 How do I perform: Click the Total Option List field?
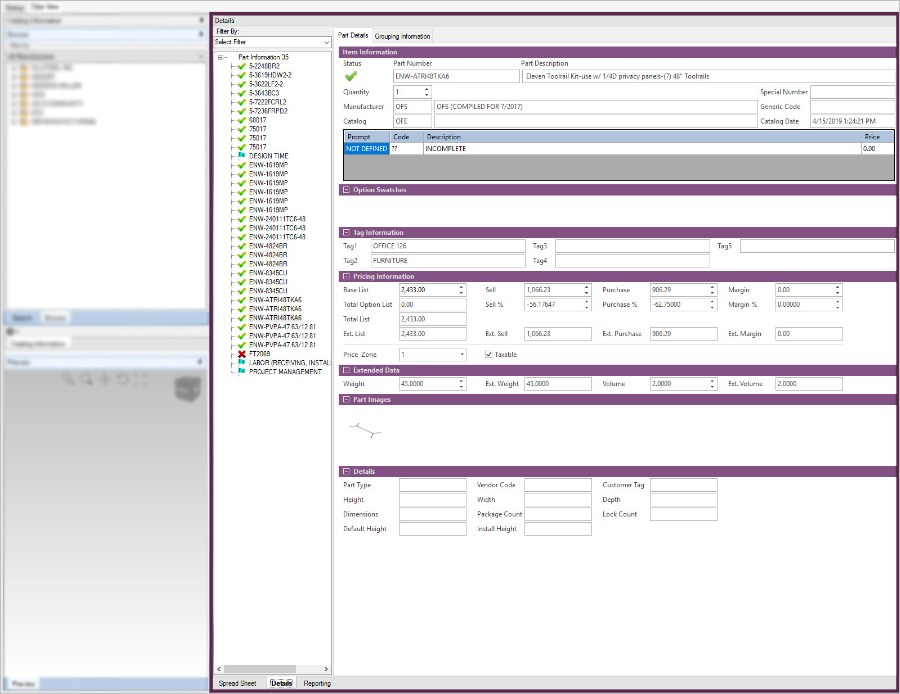coord(433,305)
